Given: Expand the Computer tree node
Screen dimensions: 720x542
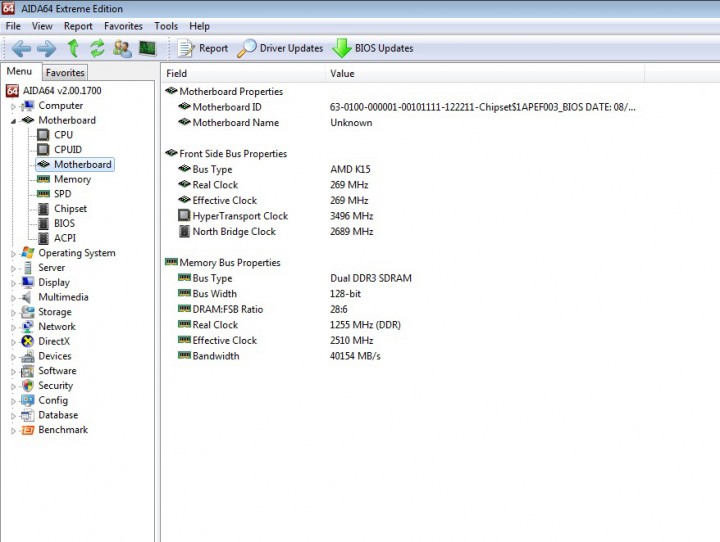Looking at the screenshot, I should point(13,106).
